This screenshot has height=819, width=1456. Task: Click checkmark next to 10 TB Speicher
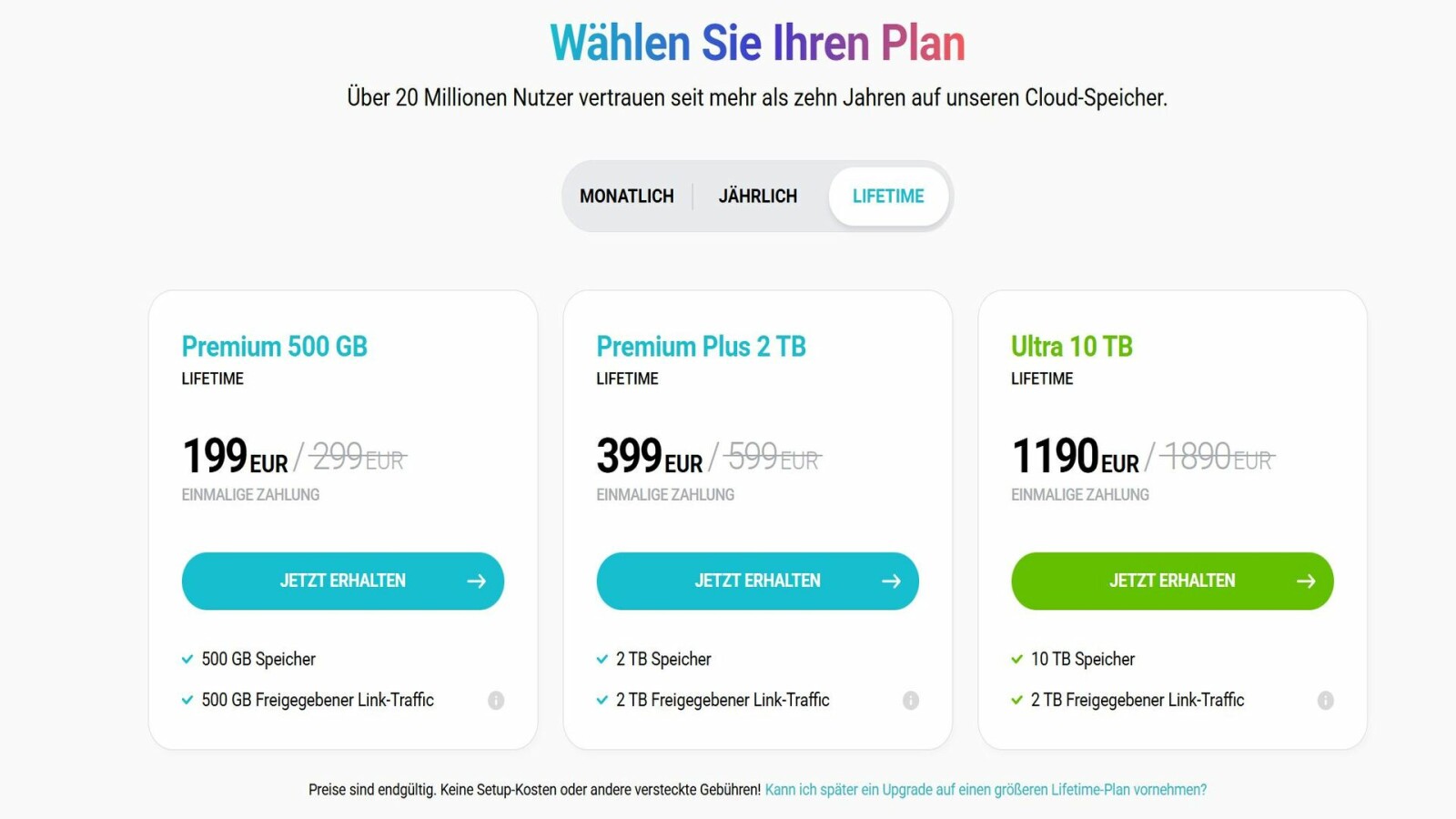pyautogui.click(x=1017, y=659)
